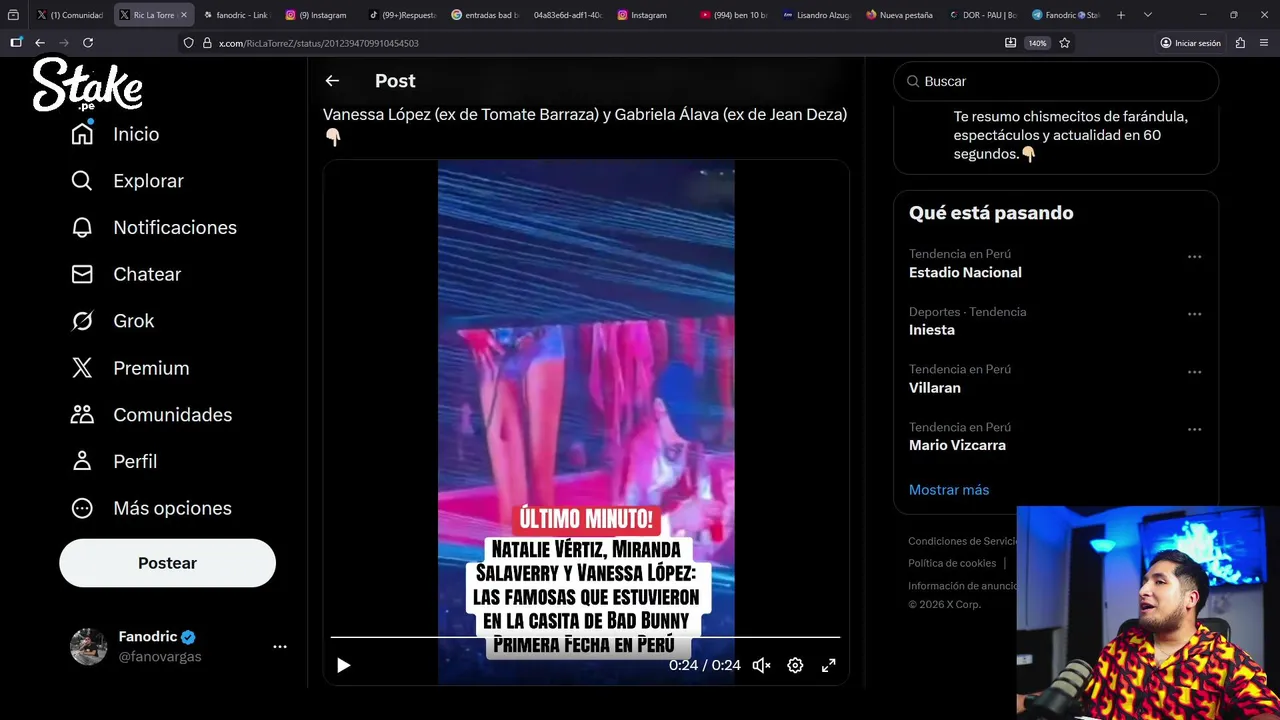Open account menu dots next to Fanodric
Screen dimensions: 1280x720
coord(280,647)
